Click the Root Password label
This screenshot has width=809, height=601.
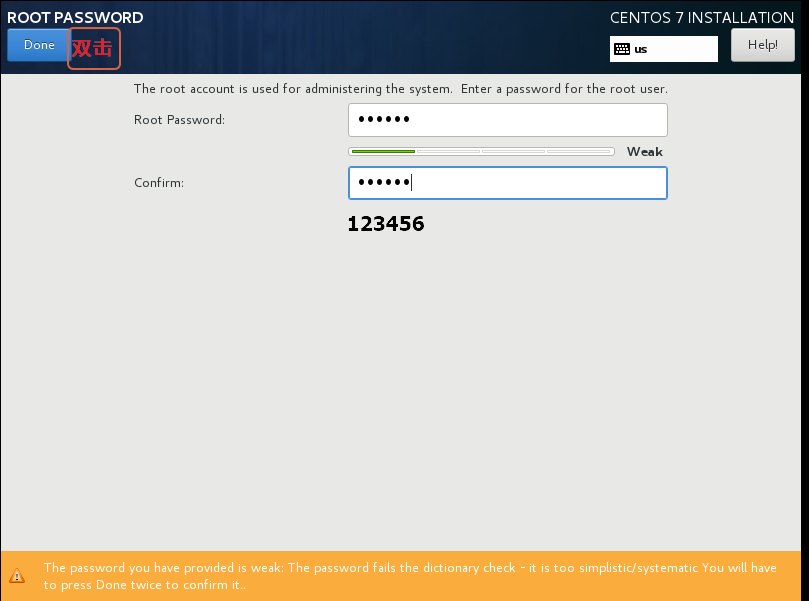click(180, 120)
